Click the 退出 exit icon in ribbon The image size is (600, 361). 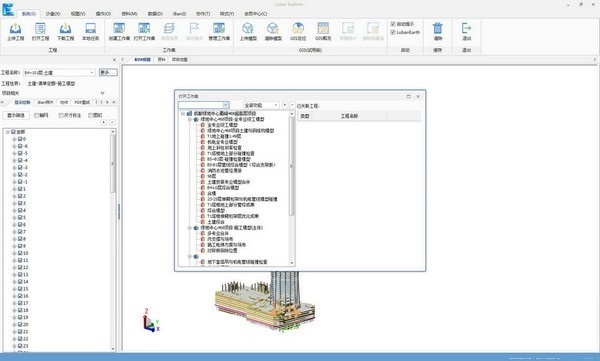[x=466, y=31]
